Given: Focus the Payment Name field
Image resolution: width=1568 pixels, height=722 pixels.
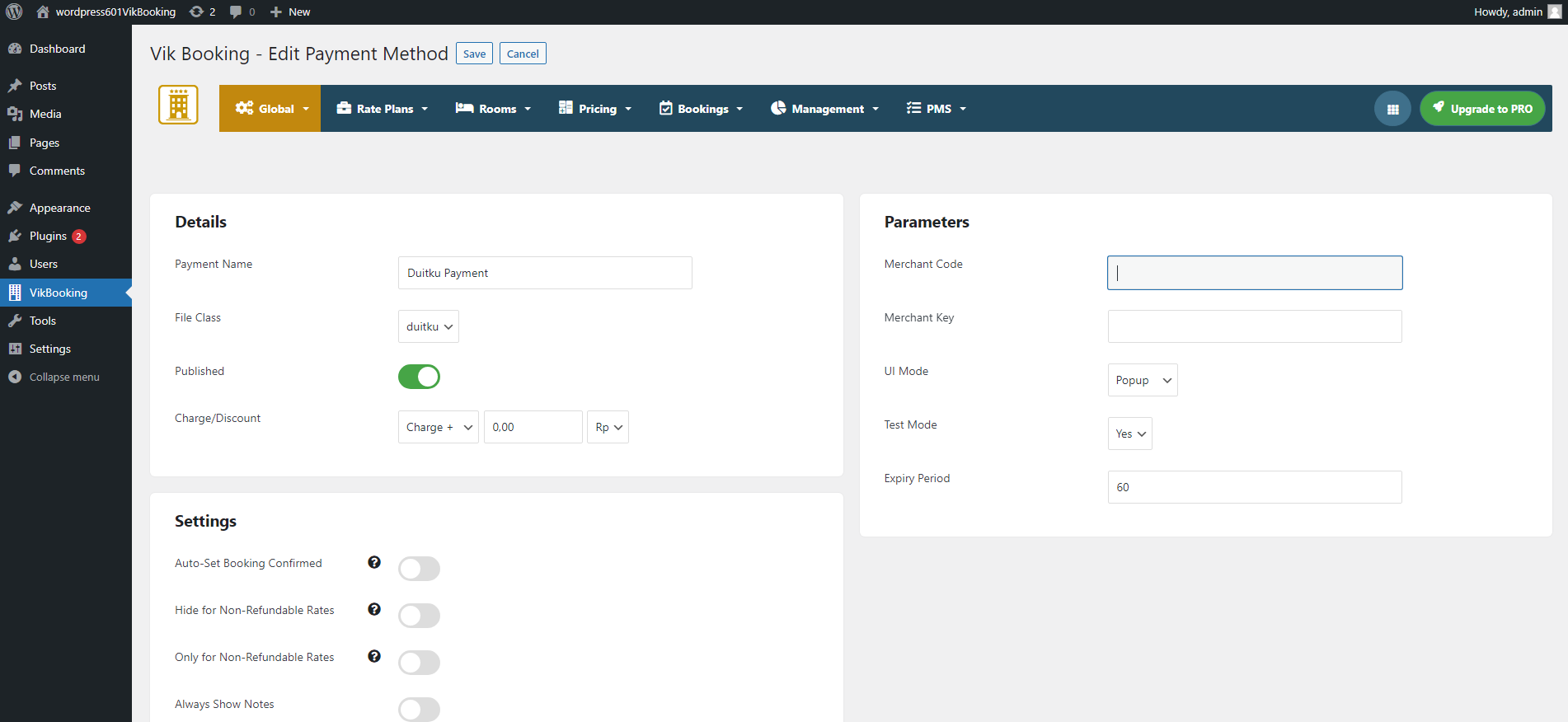Looking at the screenshot, I should [545, 273].
